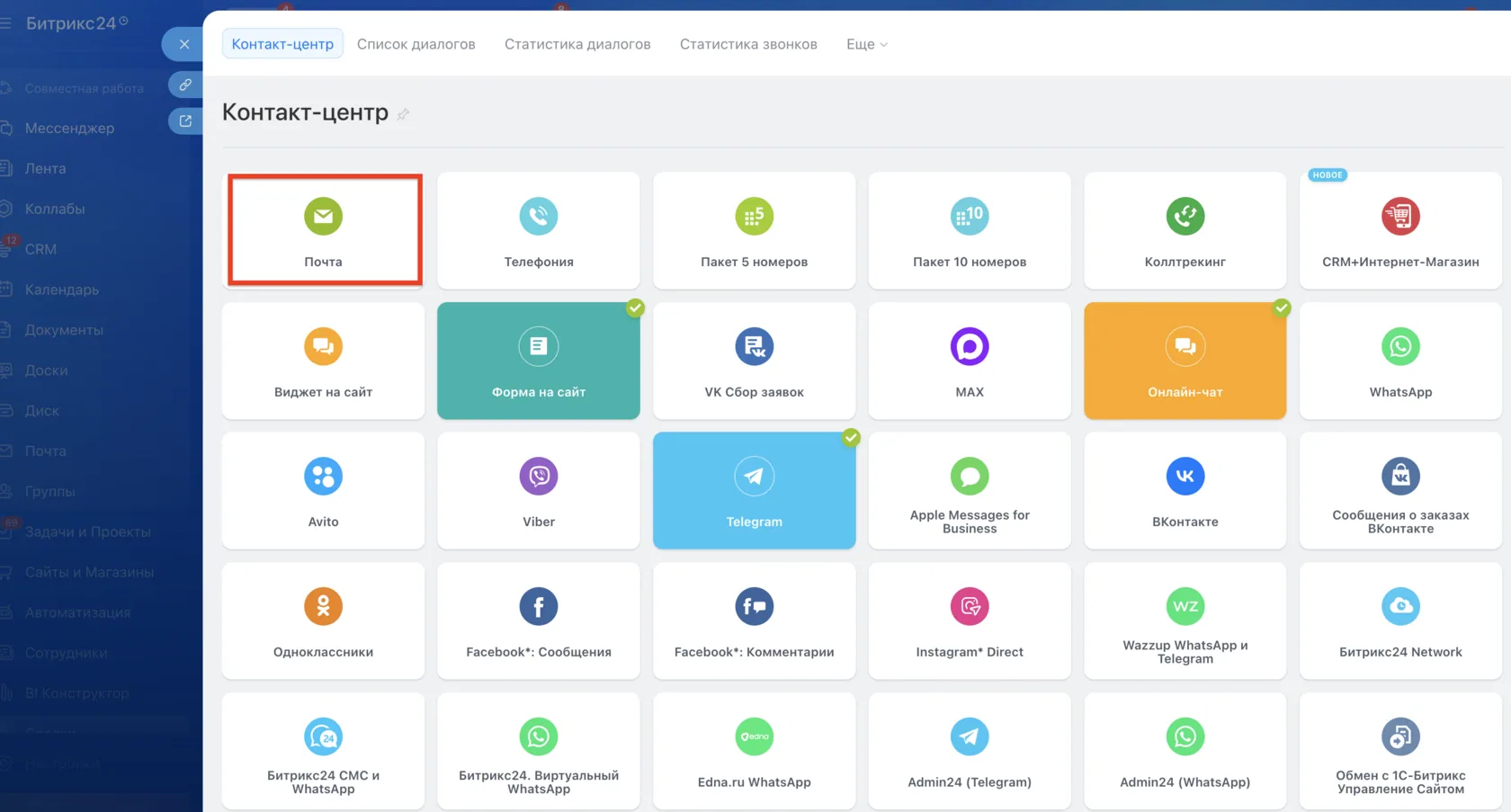Open the ВКонтакте connector card

[1185, 491]
